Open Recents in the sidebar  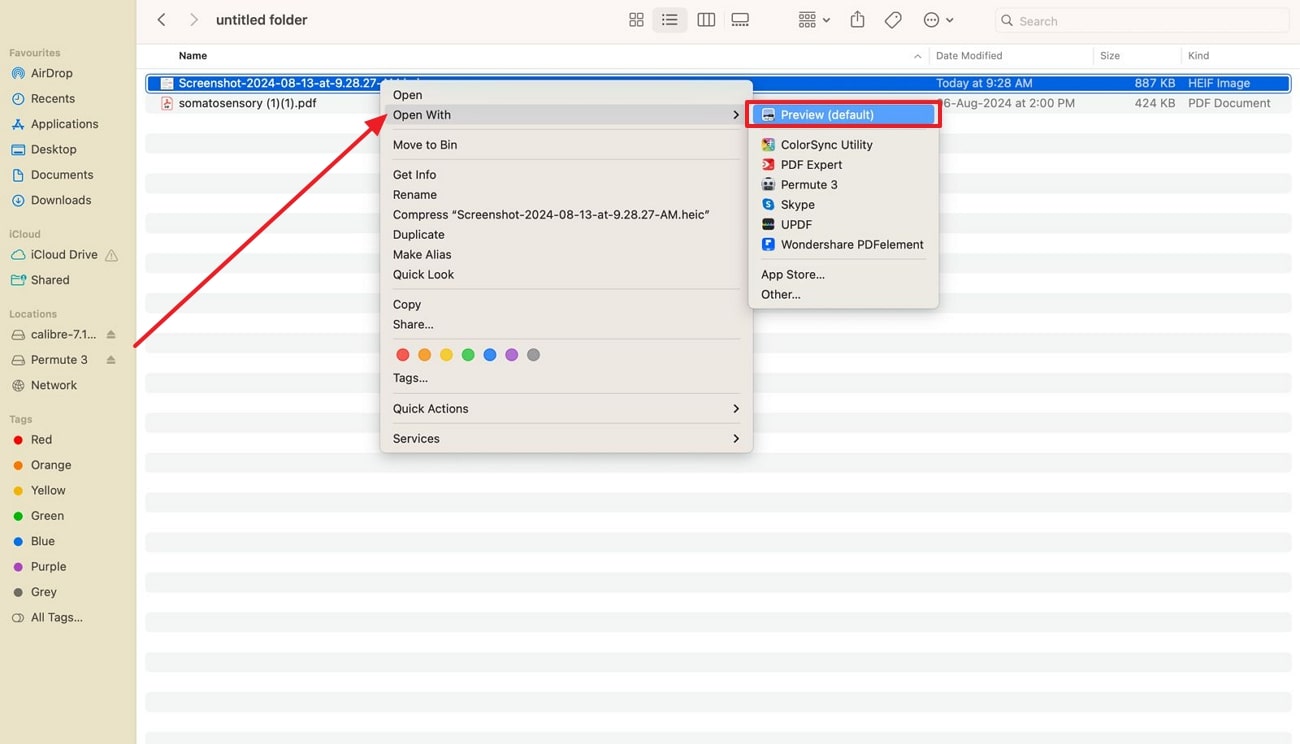[x=43, y=98]
